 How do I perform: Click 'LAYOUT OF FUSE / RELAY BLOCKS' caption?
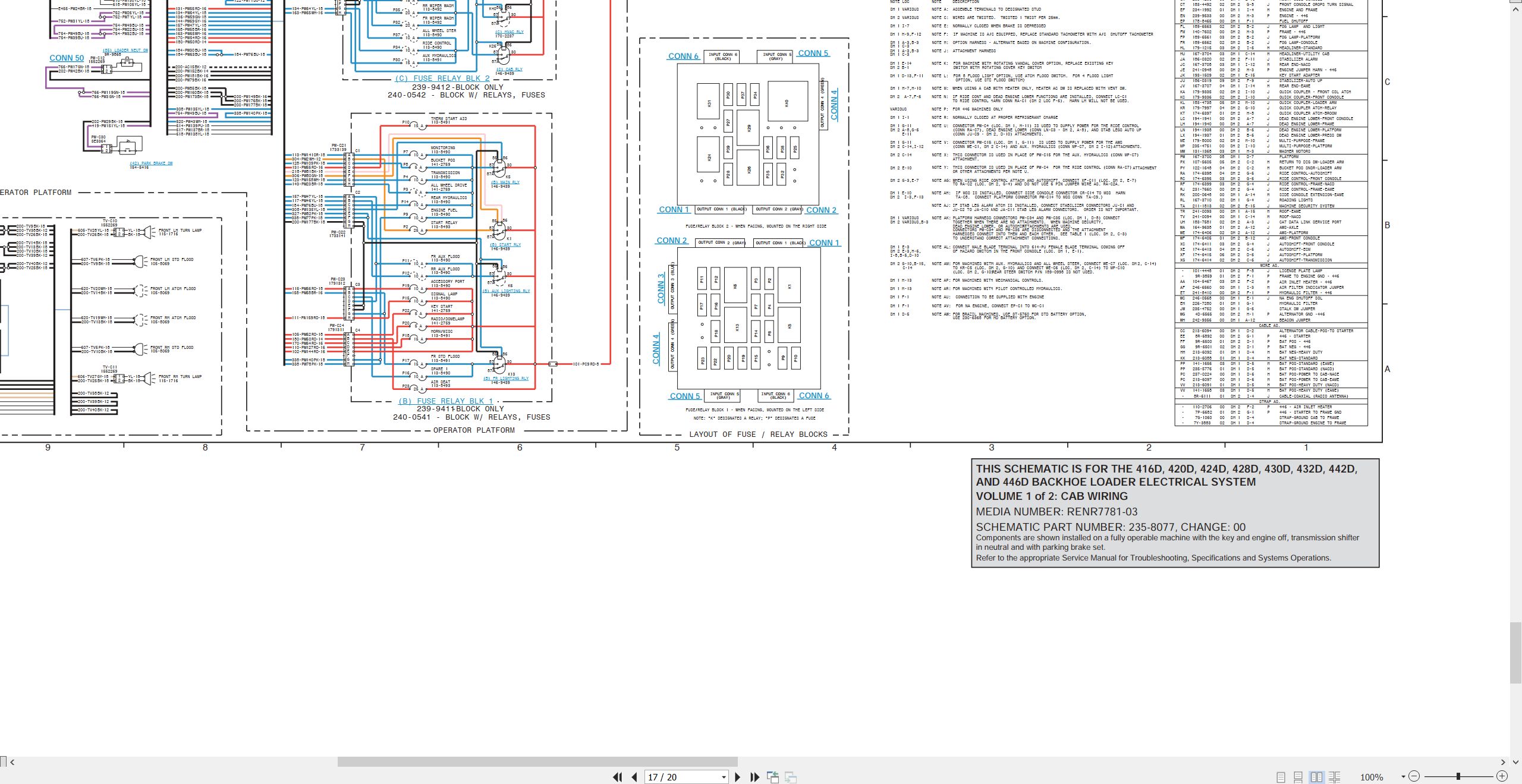tap(758, 434)
